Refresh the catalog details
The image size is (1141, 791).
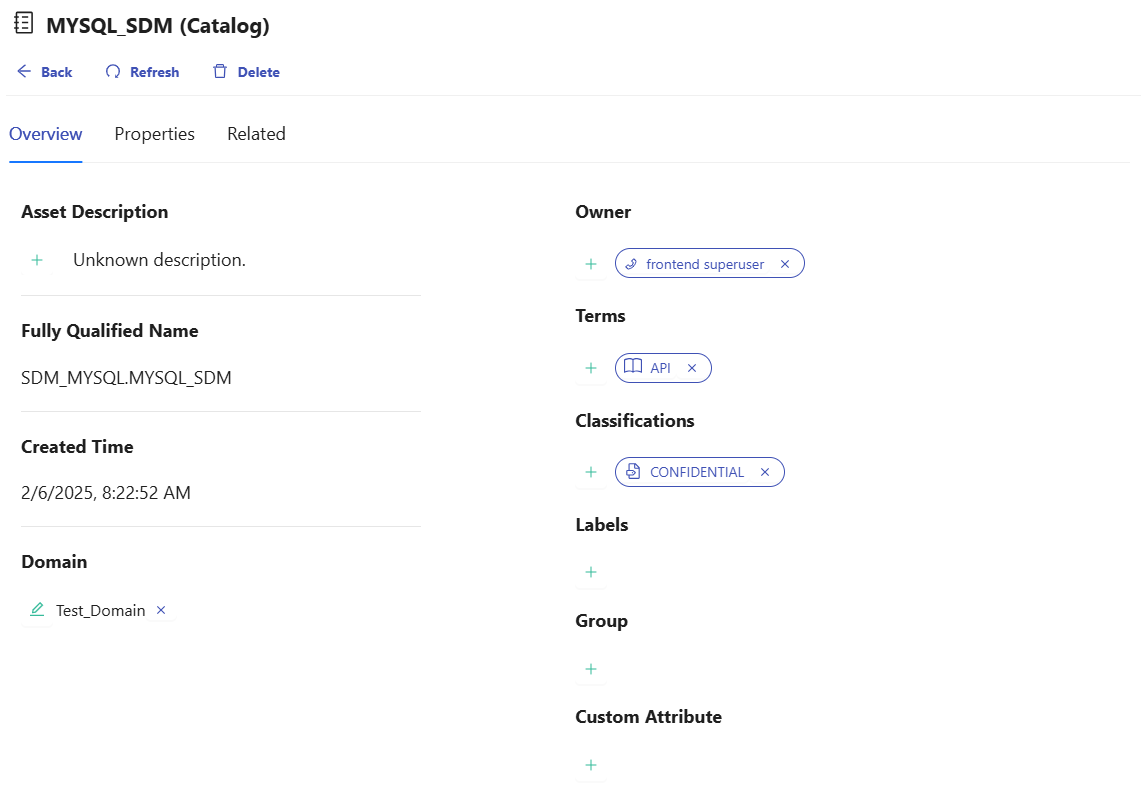coord(143,72)
